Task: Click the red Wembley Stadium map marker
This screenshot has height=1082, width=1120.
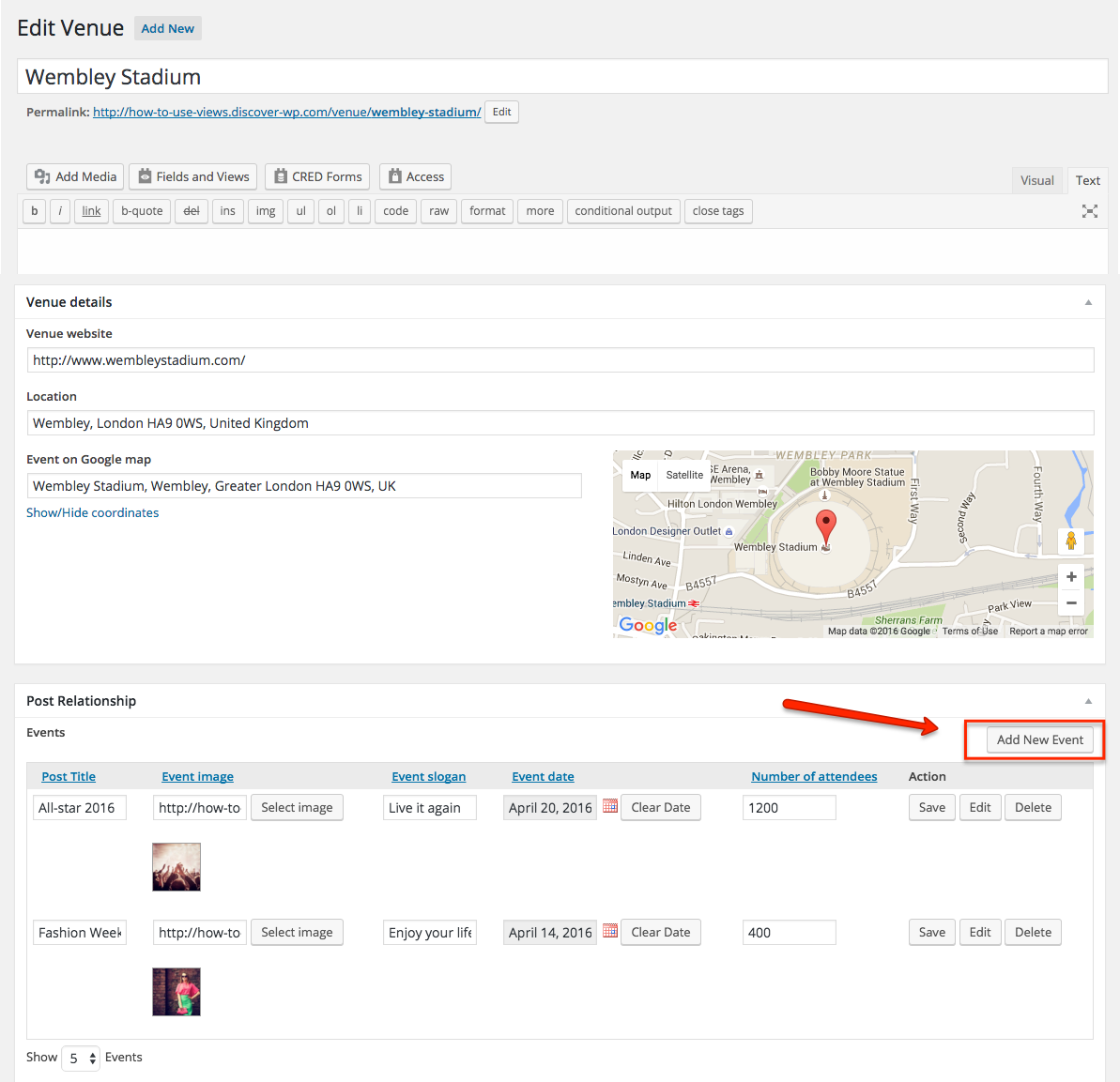Action: click(x=826, y=527)
